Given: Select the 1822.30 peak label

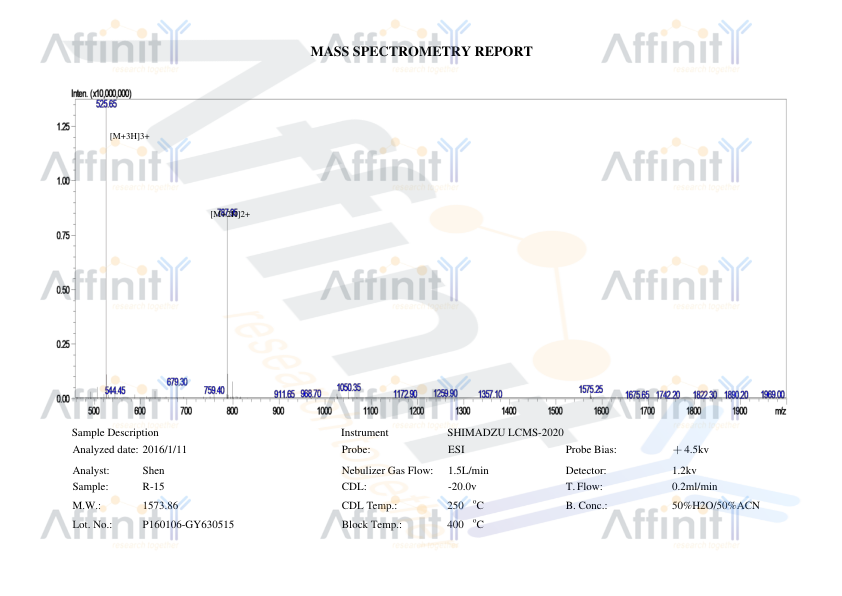Looking at the screenshot, I should pos(705,395).
